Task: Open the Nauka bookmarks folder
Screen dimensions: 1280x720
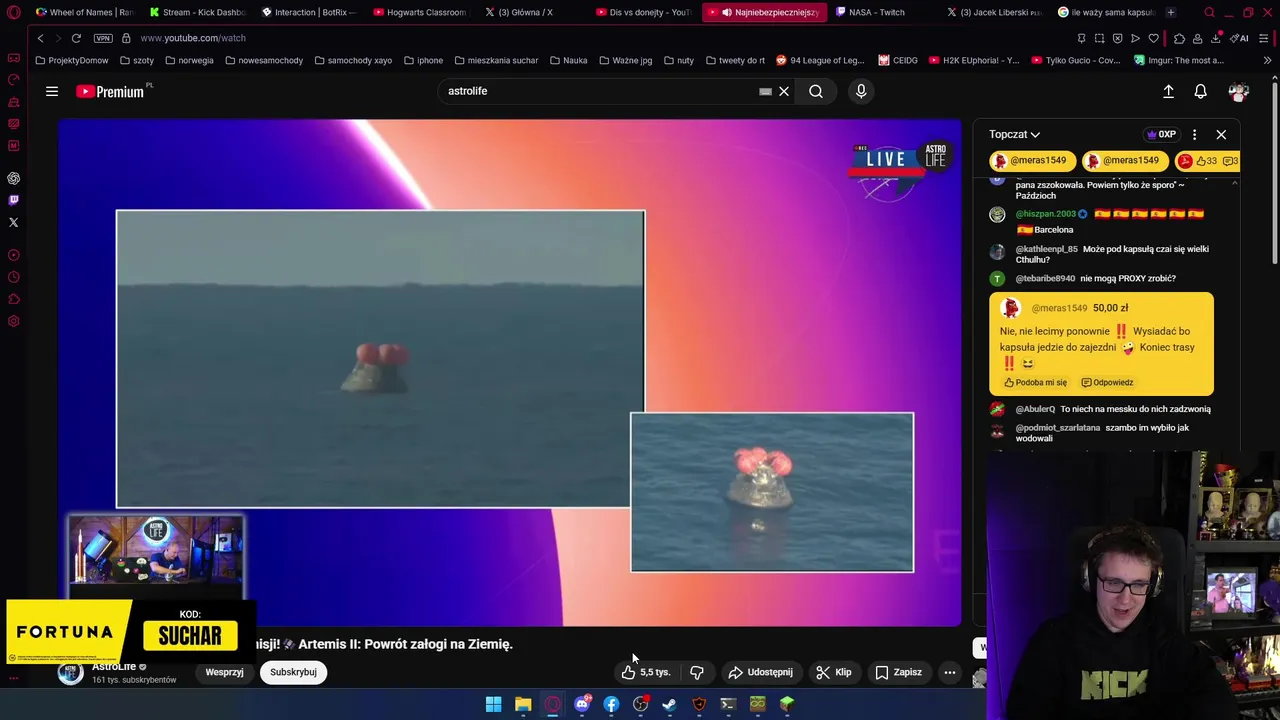Action: (x=569, y=60)
